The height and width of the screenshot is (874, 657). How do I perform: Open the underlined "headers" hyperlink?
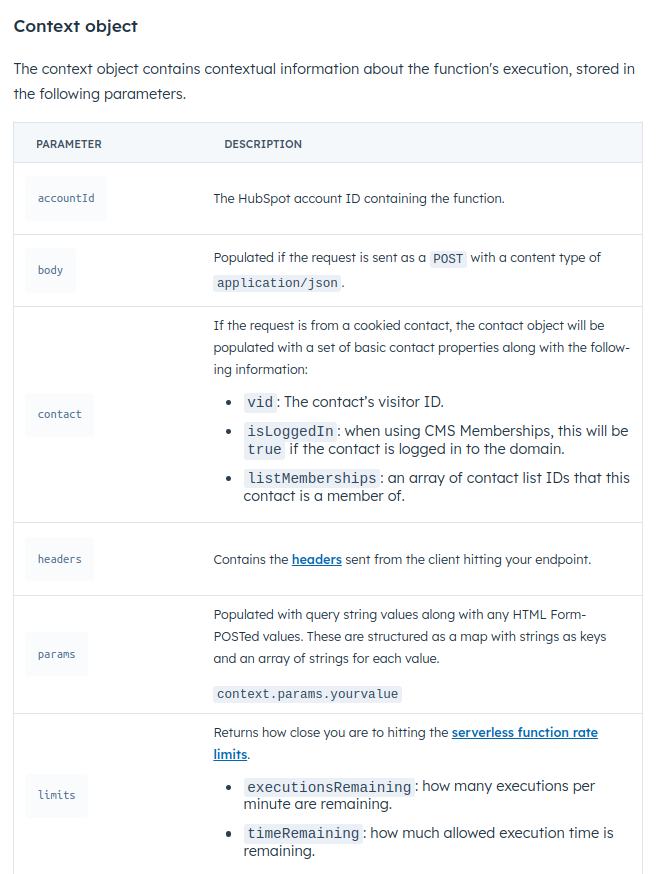pos(316,560)
